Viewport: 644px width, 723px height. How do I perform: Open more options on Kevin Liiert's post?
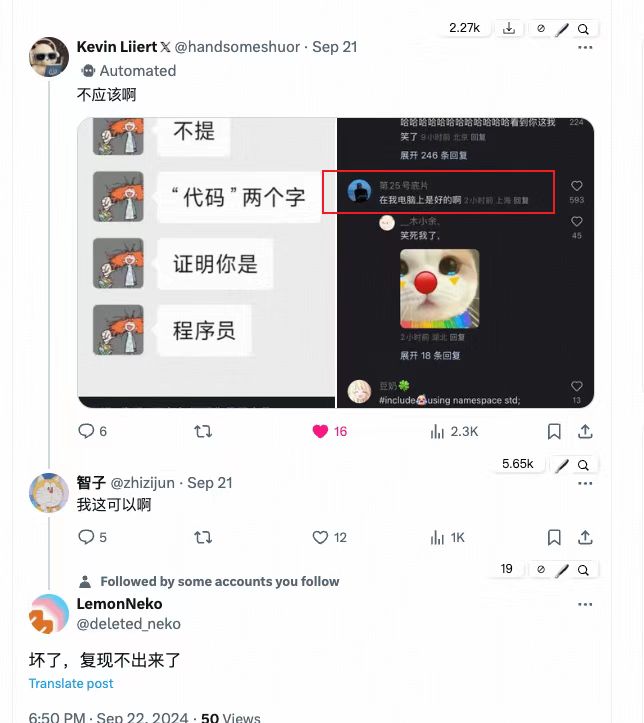[x=585, y=47]
